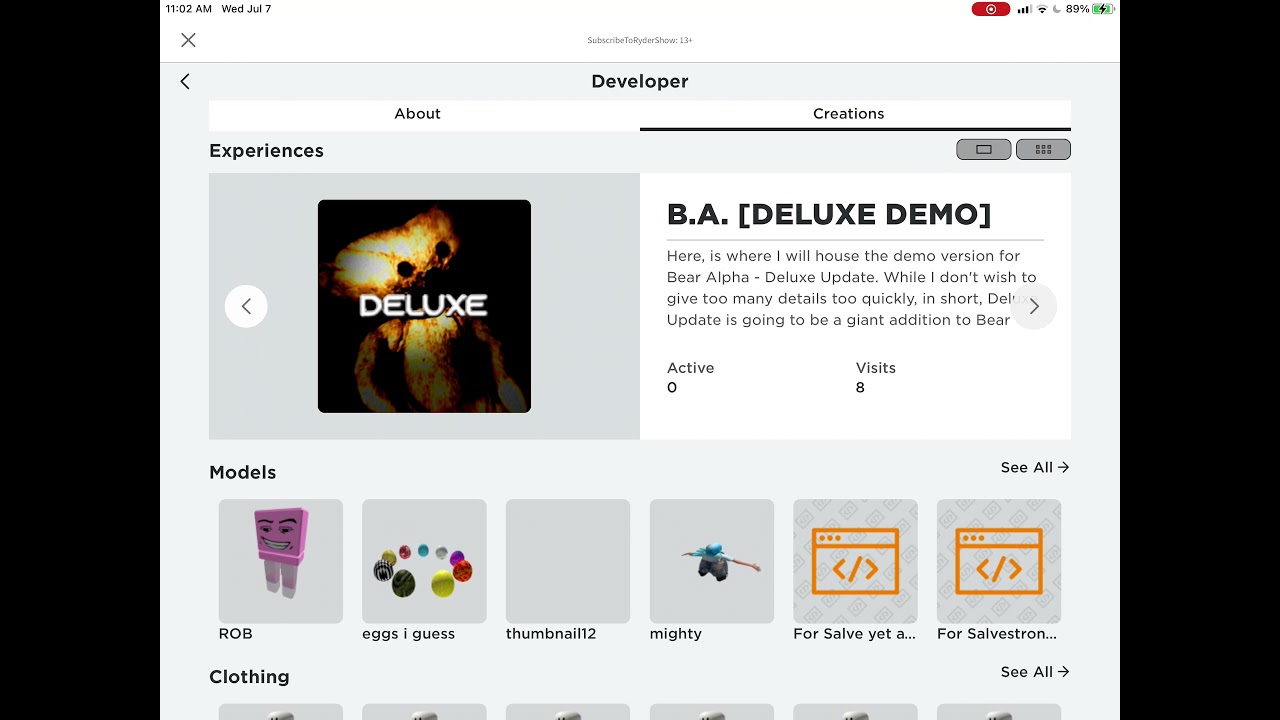The width and height of the screenshot is (1280, 720).
Task: Click the eggs i guess label
Action: (408, 634)
